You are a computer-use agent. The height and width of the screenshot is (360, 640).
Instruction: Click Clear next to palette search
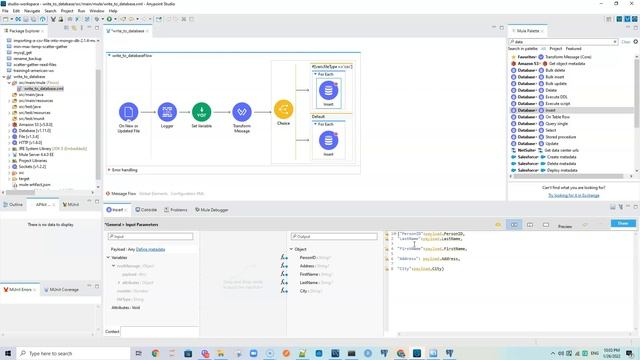(625, 42)
